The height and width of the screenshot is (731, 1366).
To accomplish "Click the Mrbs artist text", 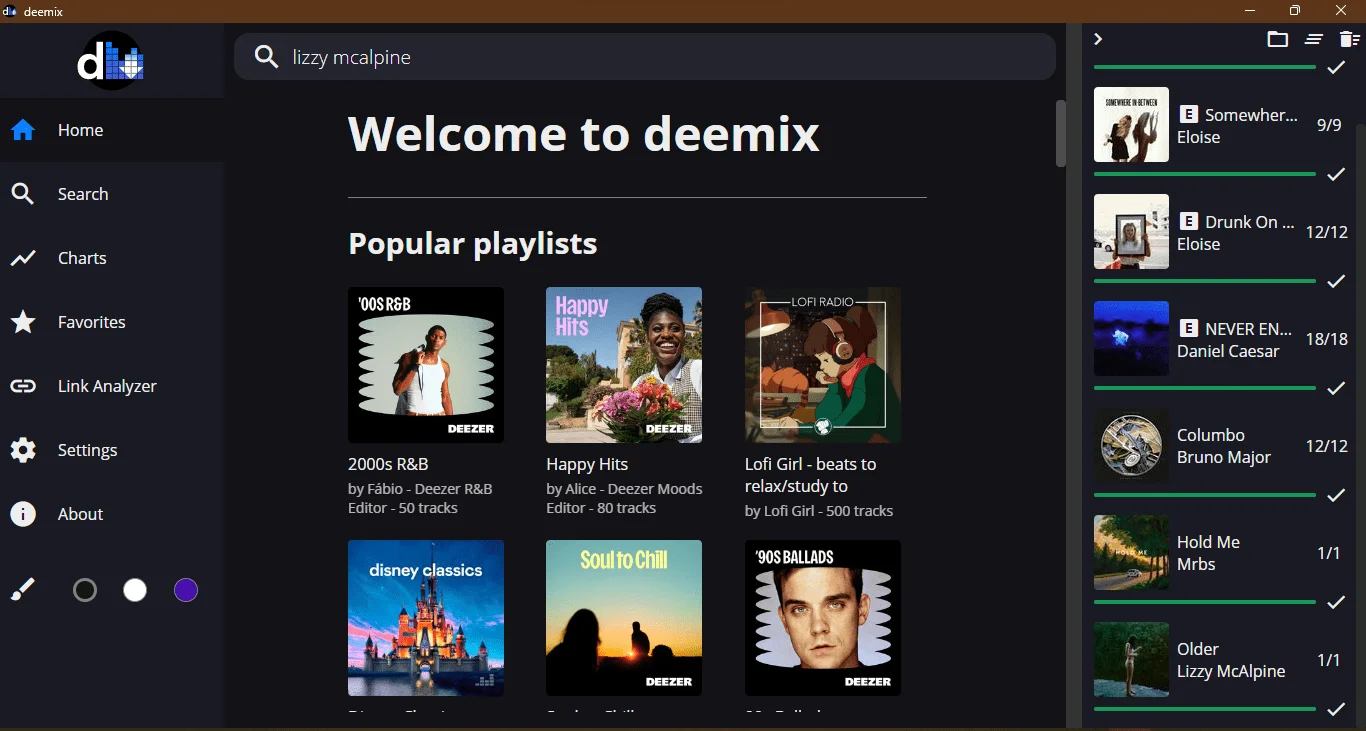I will click(x=1196, y=564).
